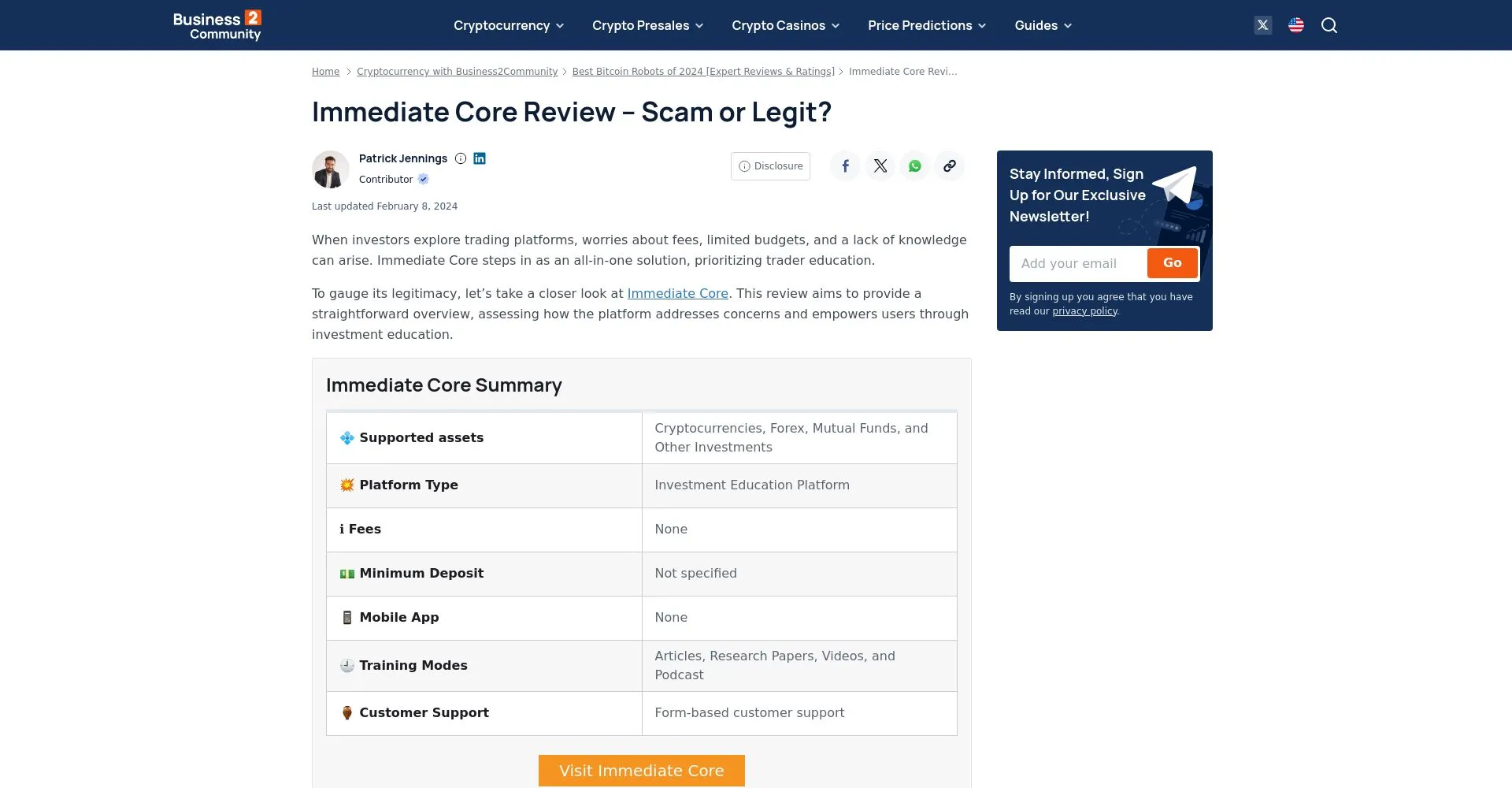The image size is (1512, 788).
Task: Submit newsletter with Go button
Action: [1172, 263]
